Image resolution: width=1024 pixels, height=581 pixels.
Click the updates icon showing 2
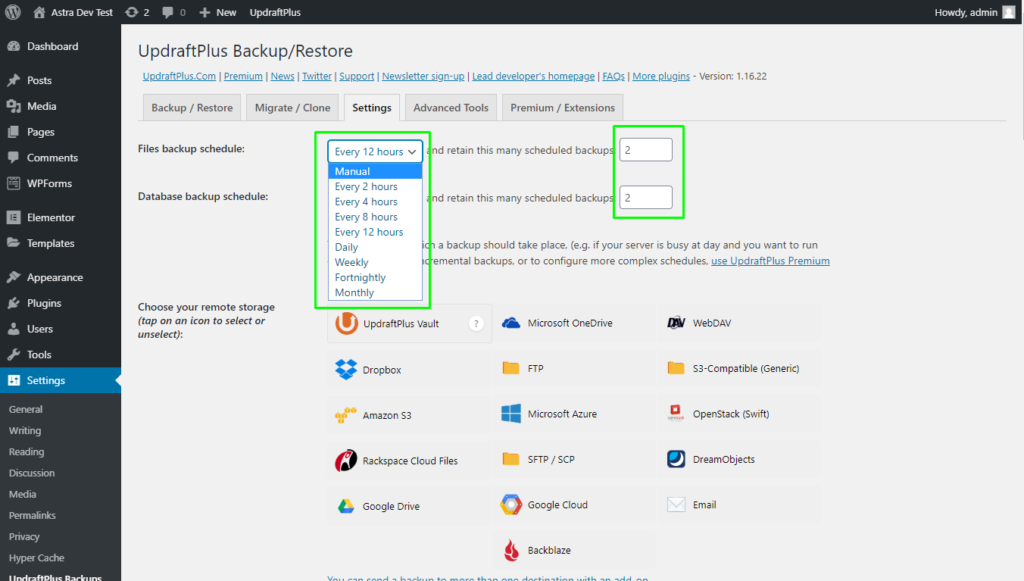point(132,12)
